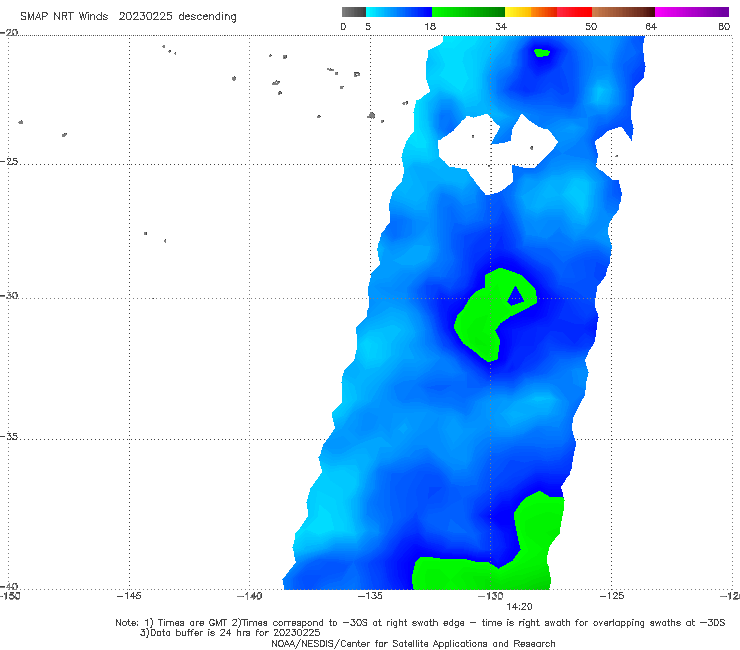Click the "Data buffer is 24 hrs" note
The height and width of the screenshot is (650, 740).
click(230, 633)
